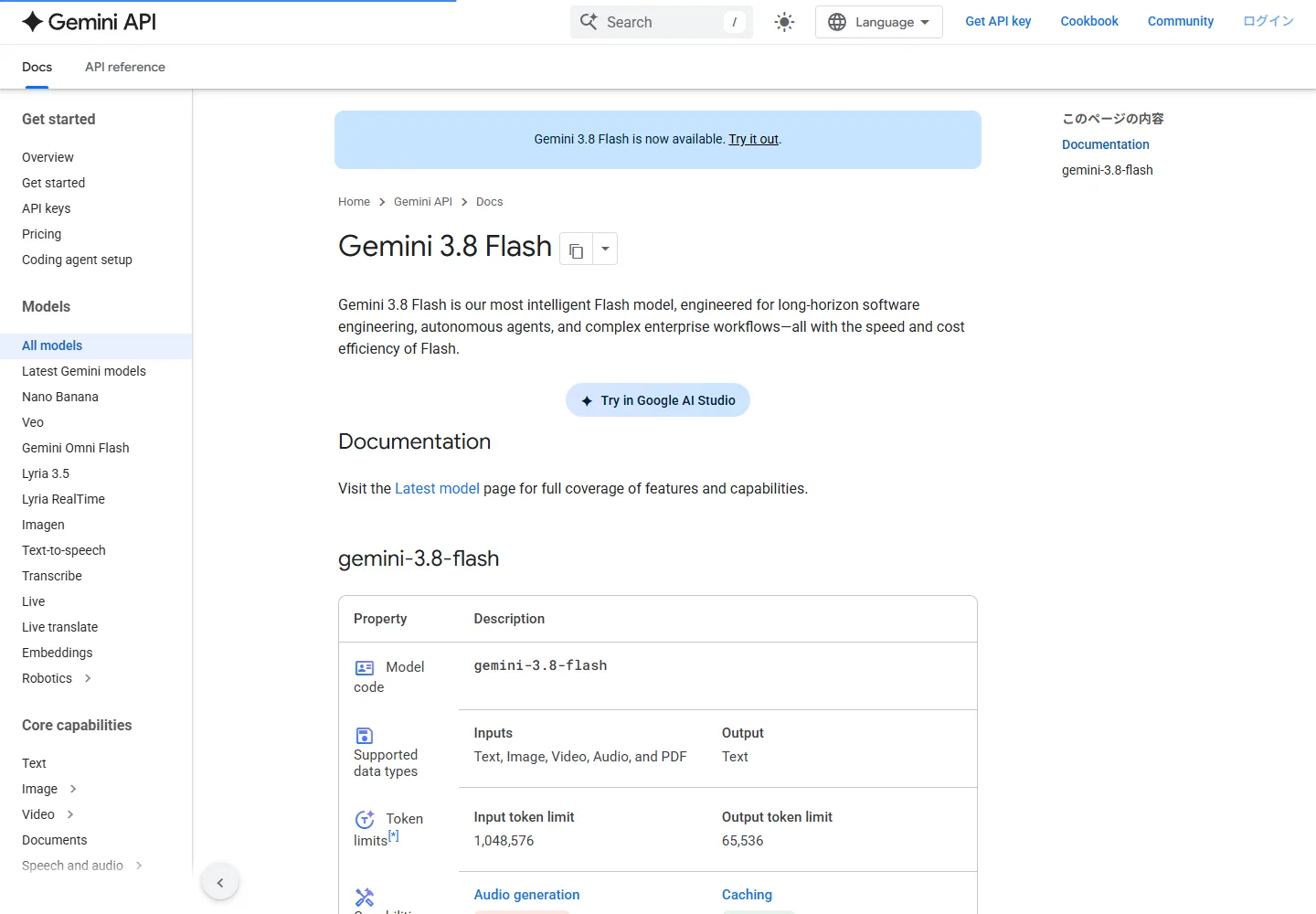This screenshot has height=914, width=1316.
Task: Click sparkle icon on Try in Google AI Studio
Action: click(587, 401)
